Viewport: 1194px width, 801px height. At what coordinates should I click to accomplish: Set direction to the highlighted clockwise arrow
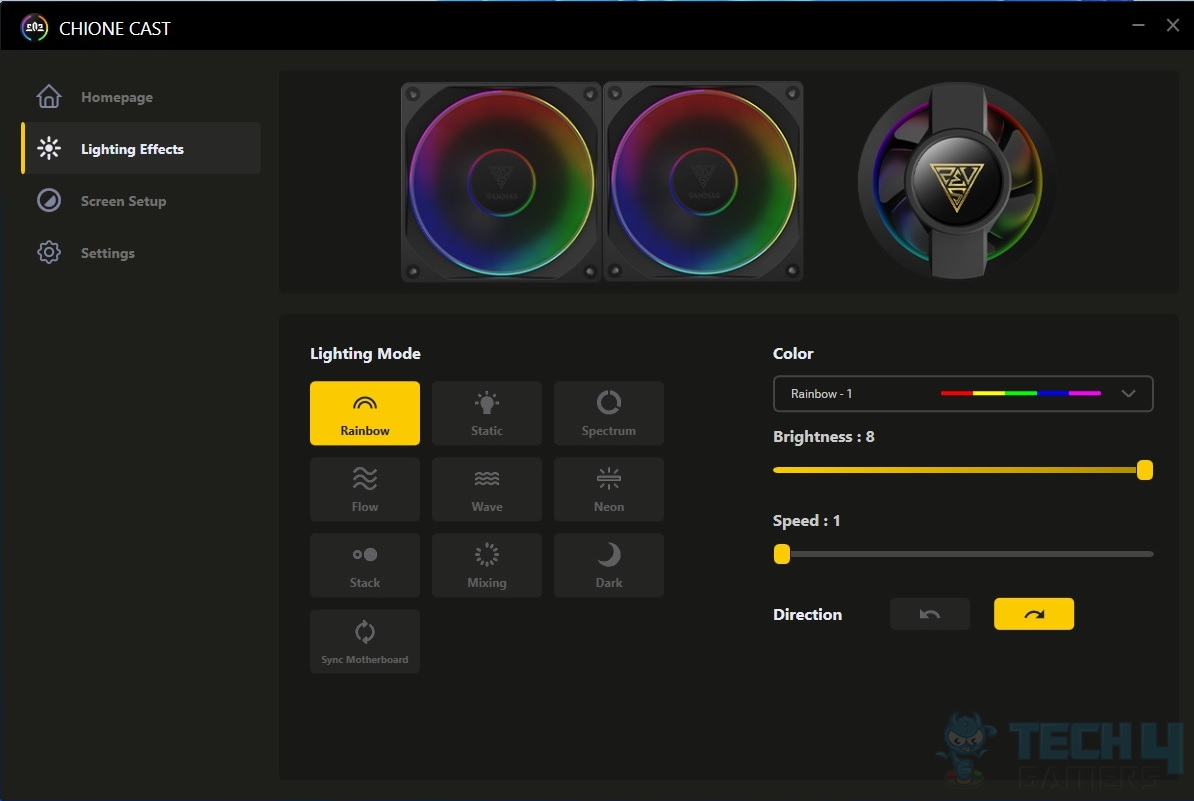coord(1034,614)
